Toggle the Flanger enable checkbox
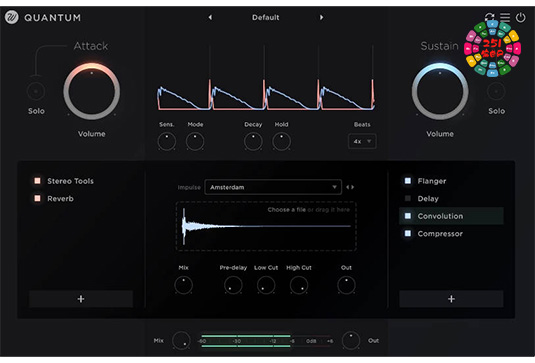The width and height of the screenshot is (535, 363). click(x=408, y=181)
